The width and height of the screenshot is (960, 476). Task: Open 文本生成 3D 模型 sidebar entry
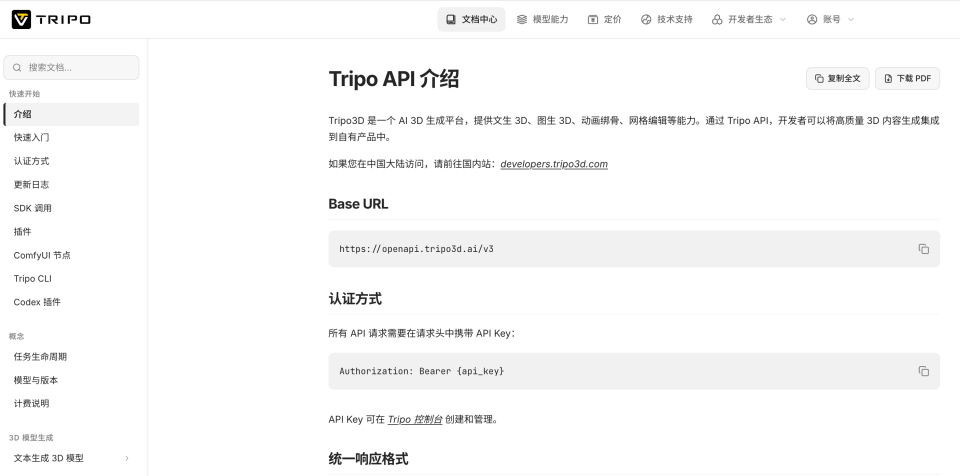click(72, 458)
